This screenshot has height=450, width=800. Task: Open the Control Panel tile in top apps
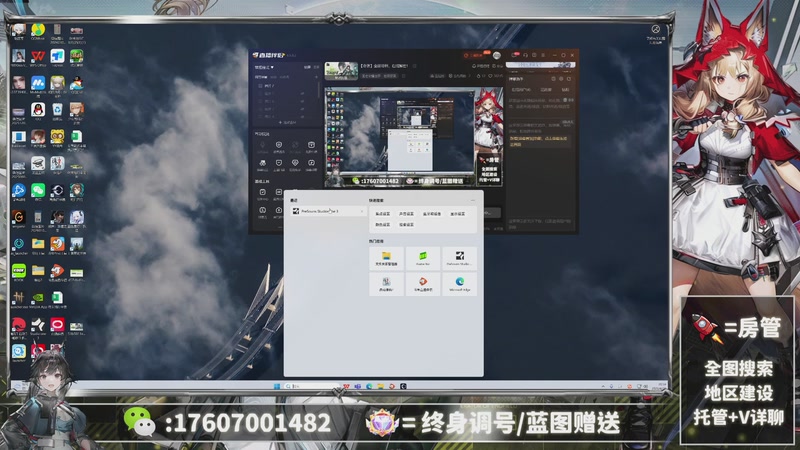click(x=386, y=284)
